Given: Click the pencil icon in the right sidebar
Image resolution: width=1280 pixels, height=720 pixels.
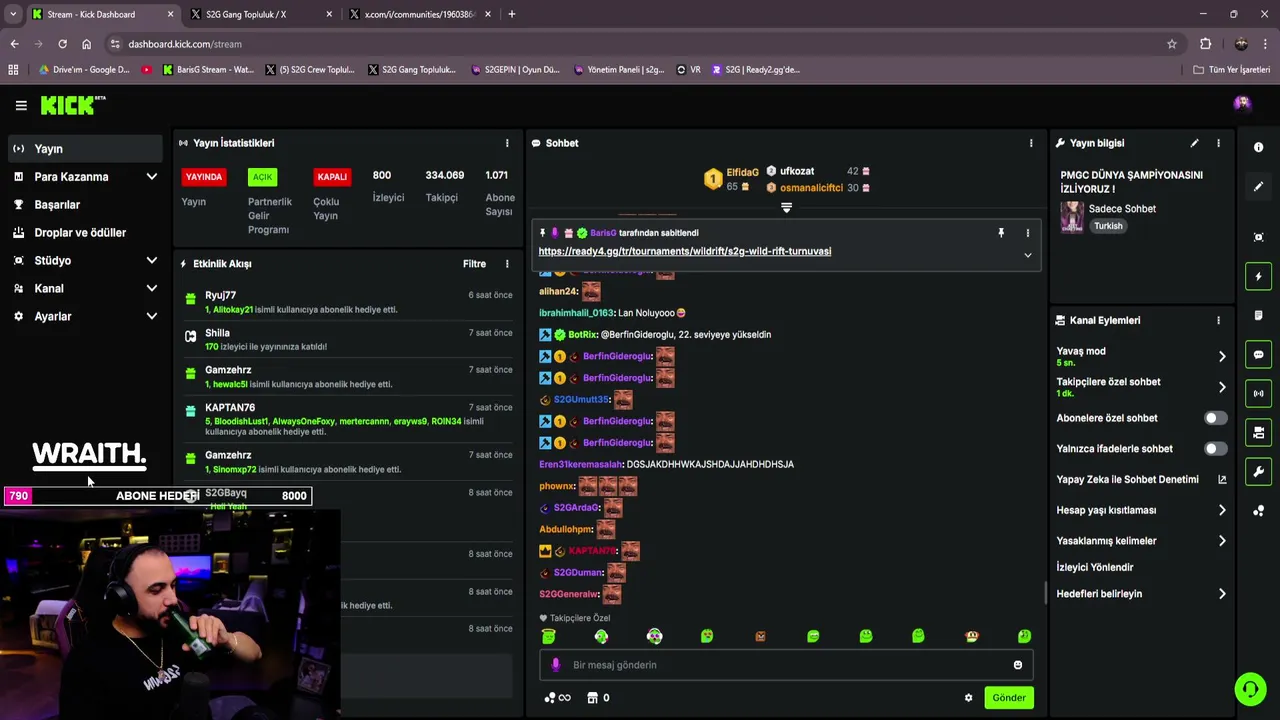Looking at the screenshot, I should pyautogui.click(x=1258, y=186).
